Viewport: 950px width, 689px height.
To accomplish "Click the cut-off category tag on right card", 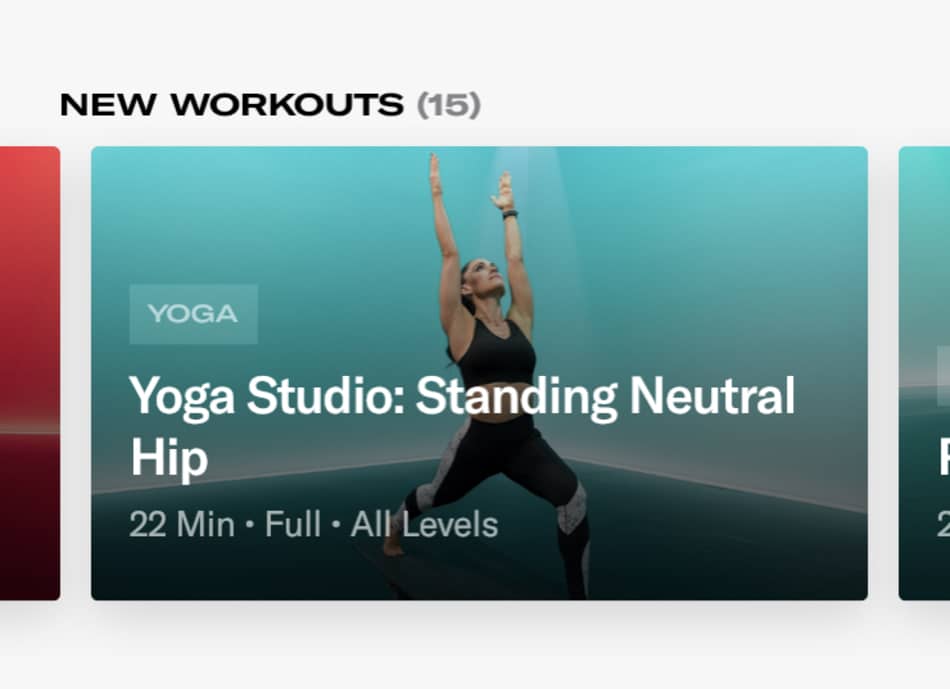I will click(943, 376).
